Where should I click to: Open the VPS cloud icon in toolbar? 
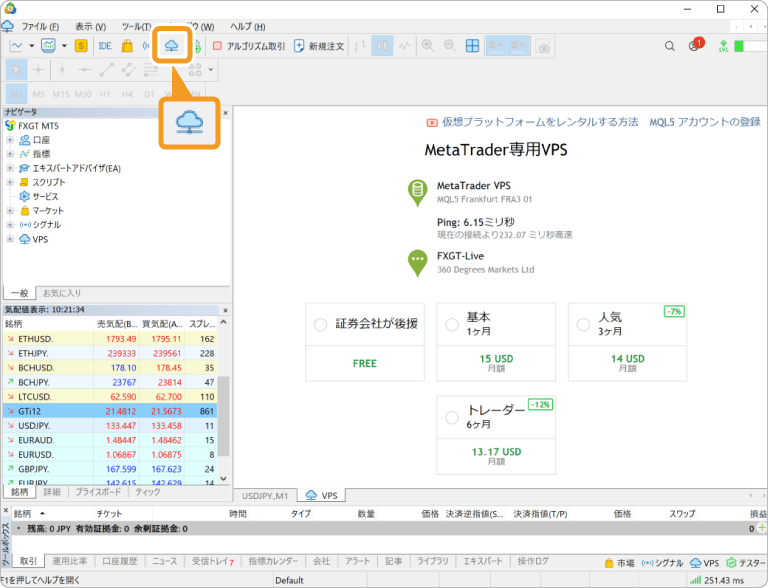tap(171, 46)
